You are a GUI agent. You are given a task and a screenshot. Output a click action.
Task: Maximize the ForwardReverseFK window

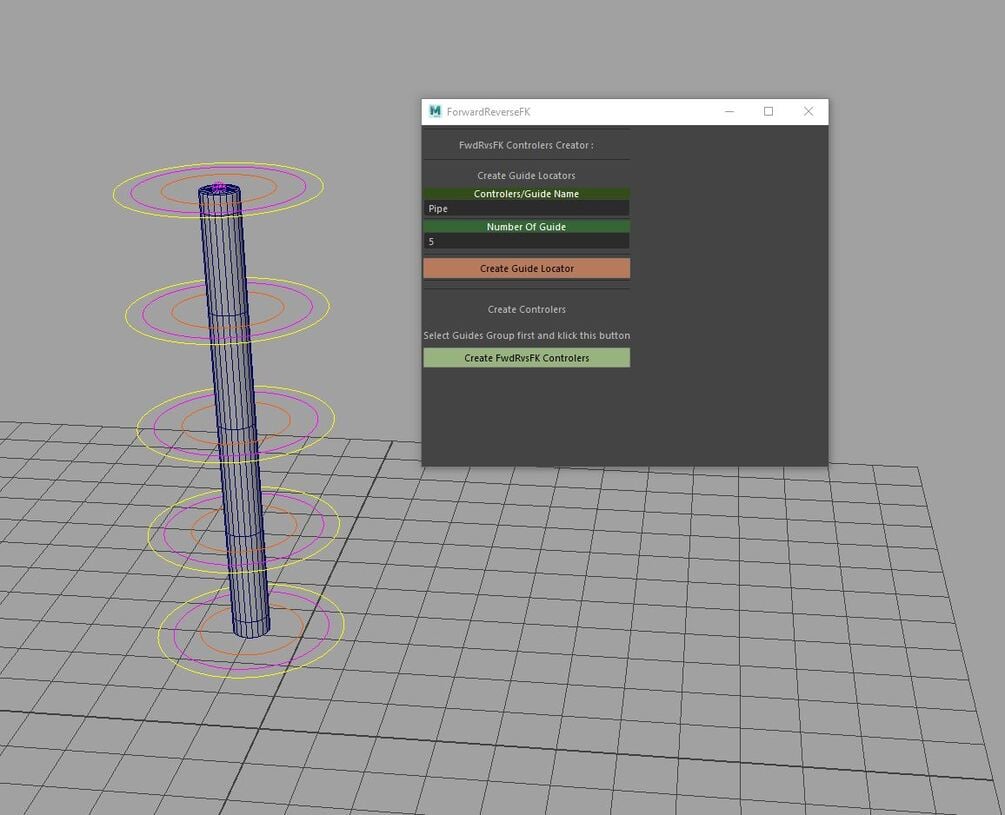(768, 111)
